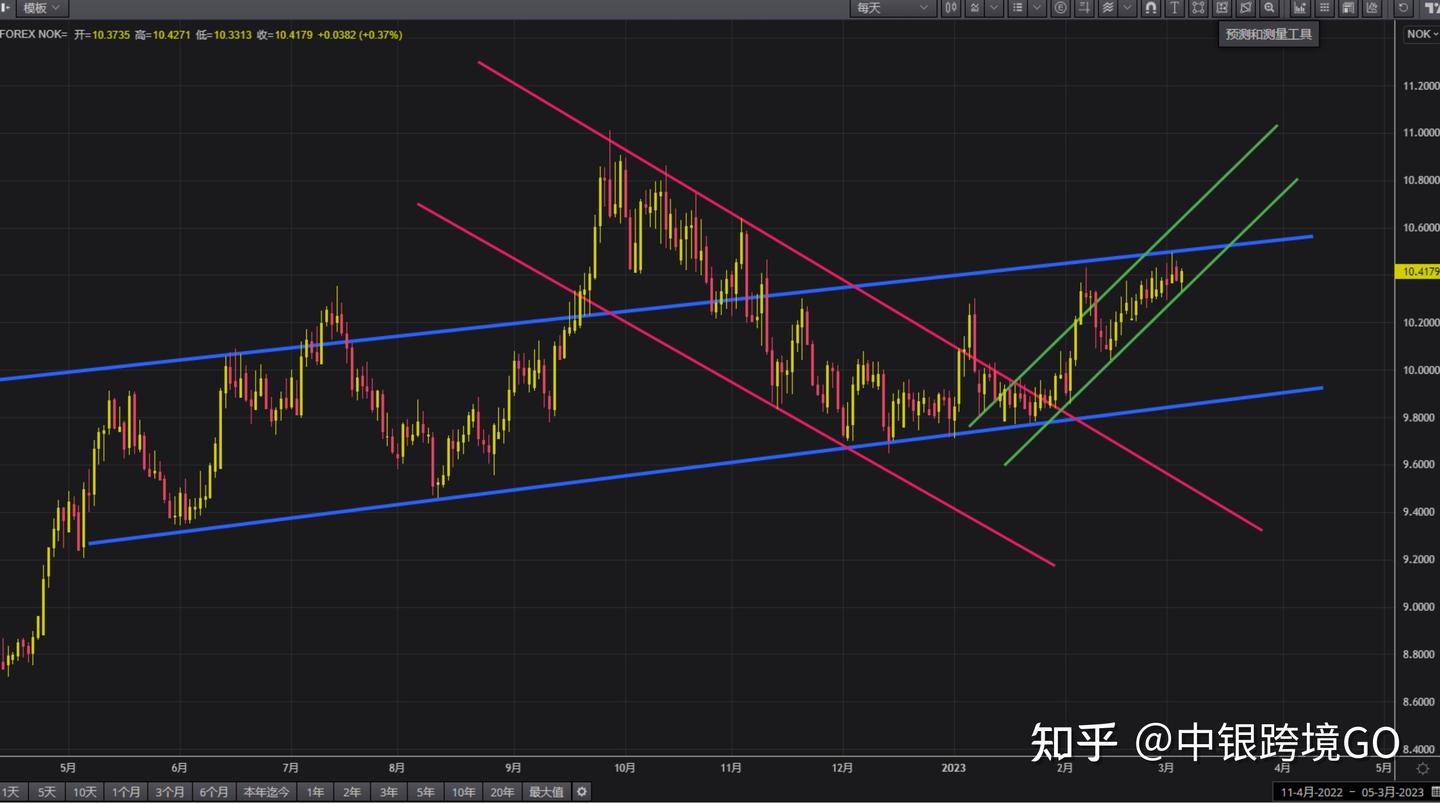Select the shape nodes drawing tool
This screenshot has height=803, width=1440.
coord(1198,8)
